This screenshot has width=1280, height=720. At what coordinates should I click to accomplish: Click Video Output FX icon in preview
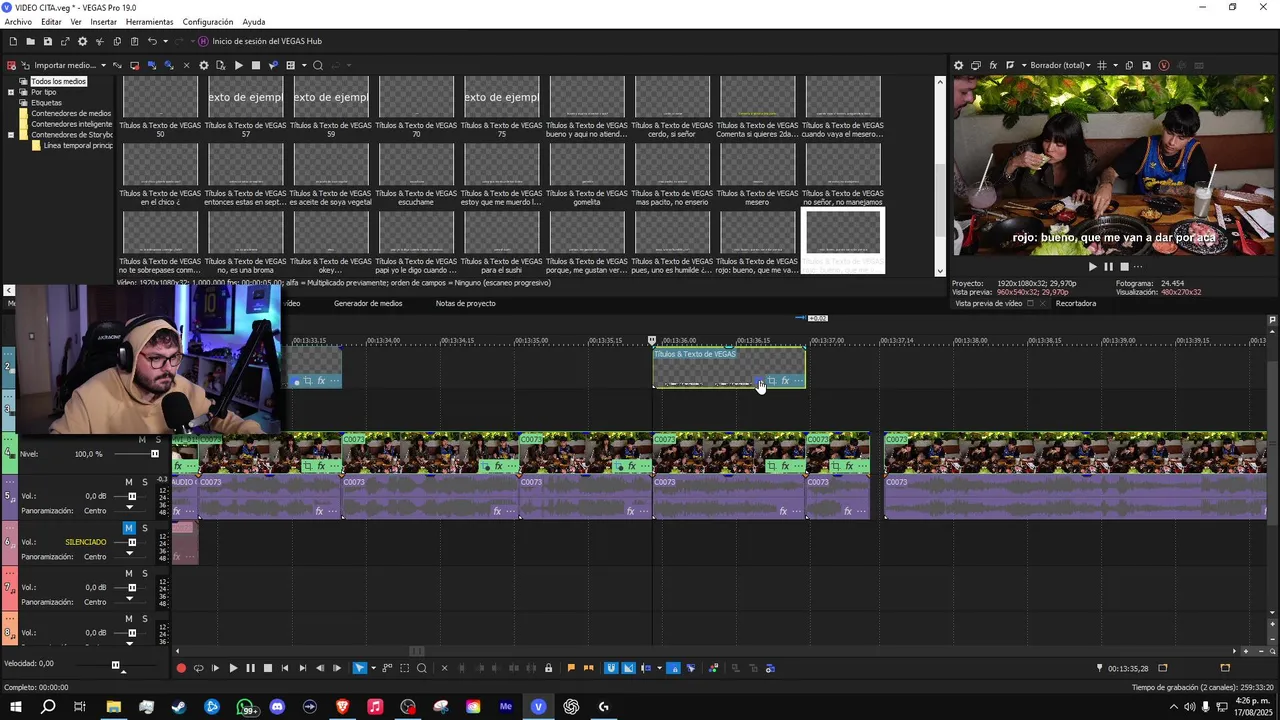coord(993,65)
